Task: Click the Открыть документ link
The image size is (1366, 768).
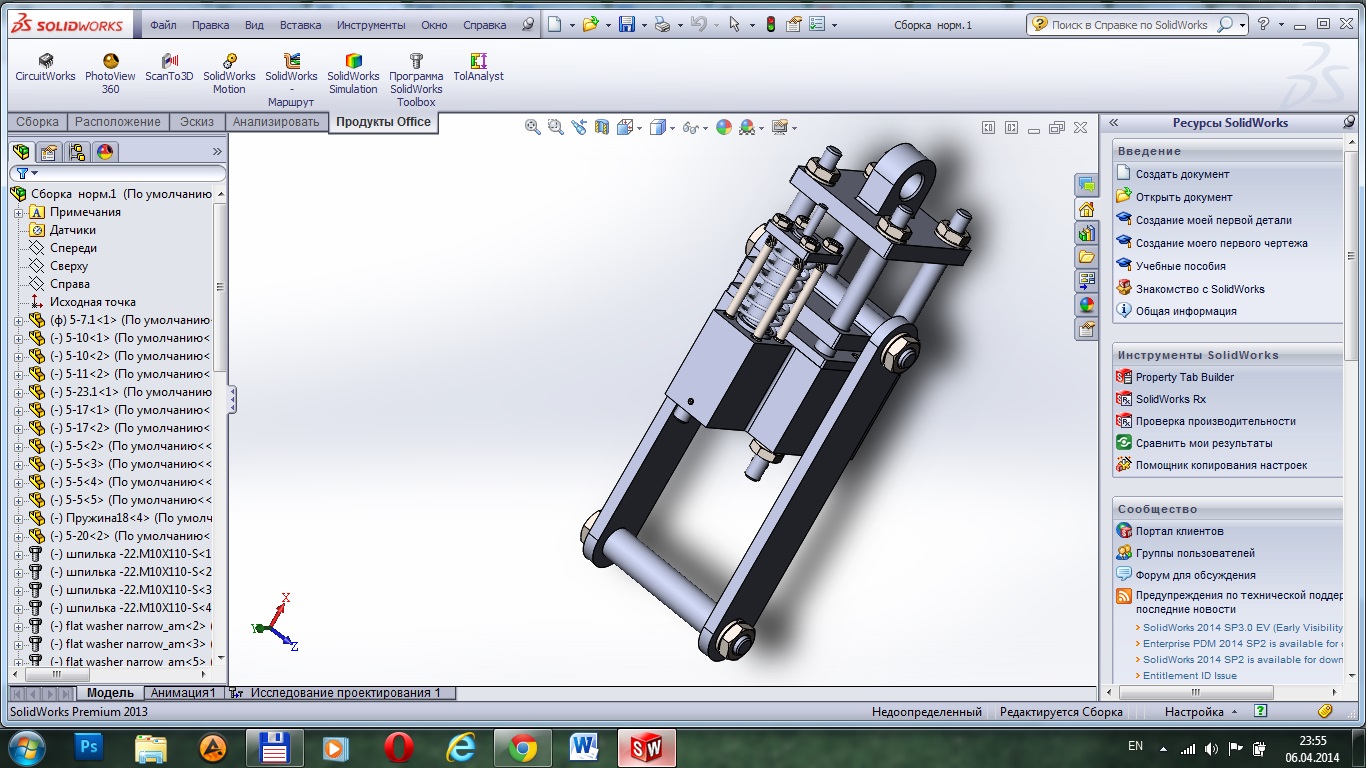Action: point(1184,197)
